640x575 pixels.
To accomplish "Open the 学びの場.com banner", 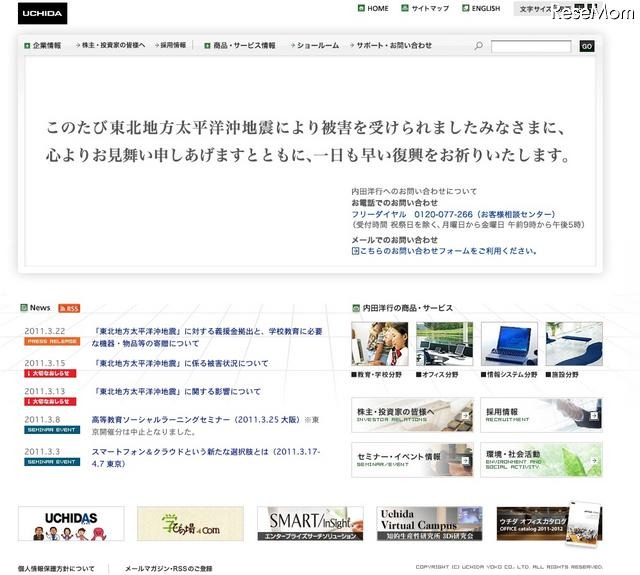I will pos(190,524).
